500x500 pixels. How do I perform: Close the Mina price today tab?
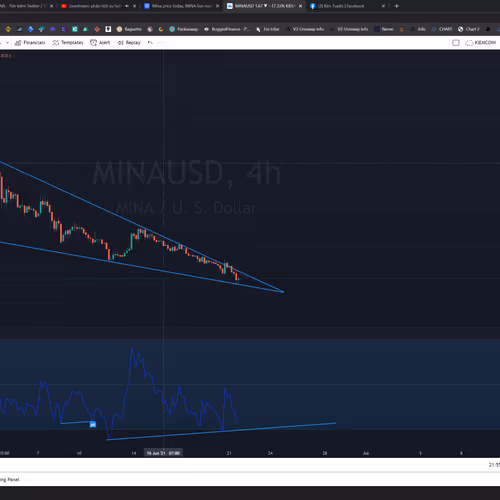click(x=217, y=6)
